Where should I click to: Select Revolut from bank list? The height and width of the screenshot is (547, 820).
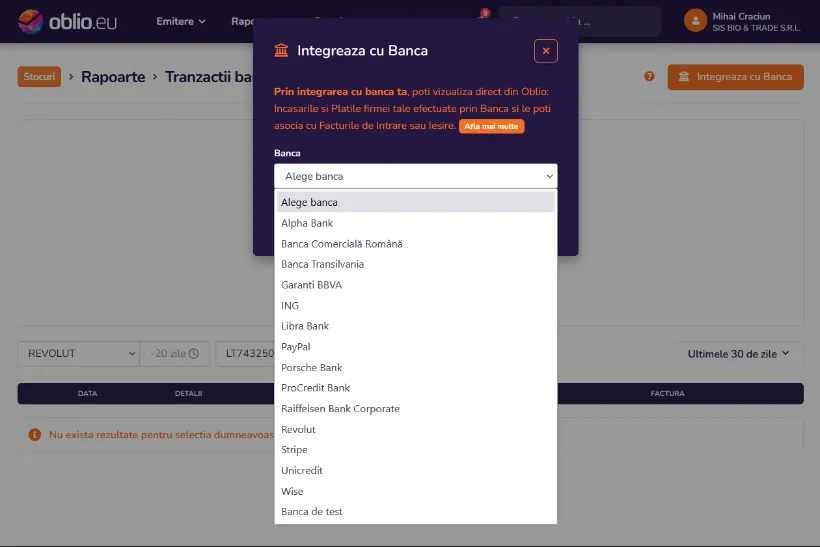click(416, 429)
